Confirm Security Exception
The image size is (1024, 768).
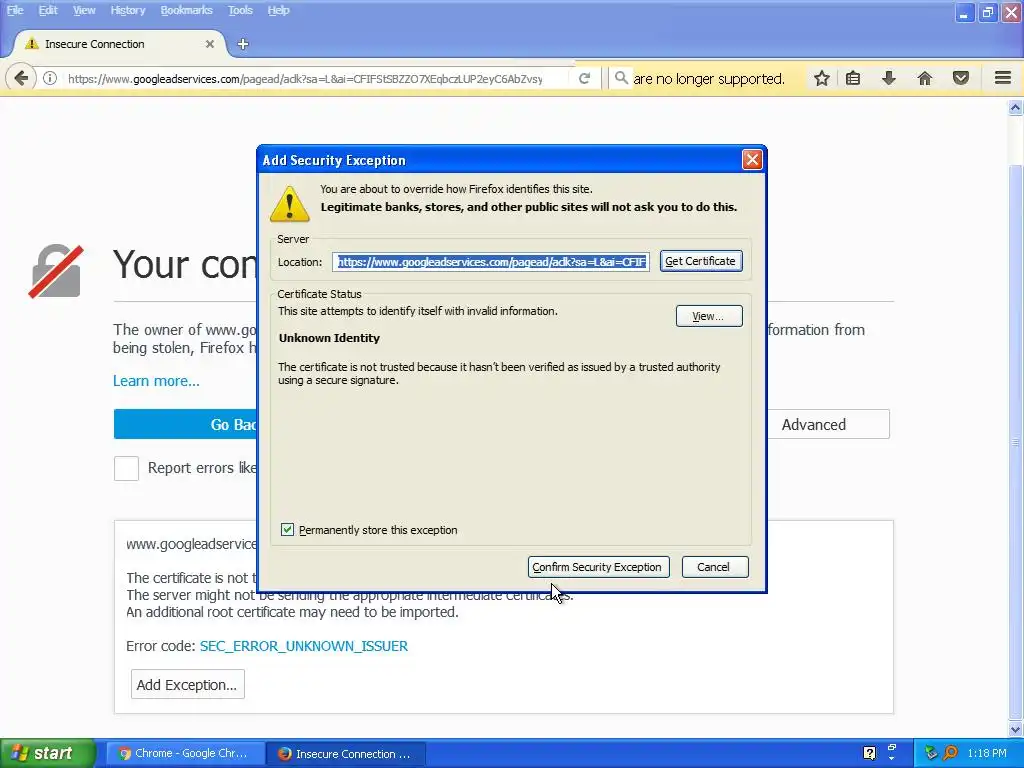(x=598, y=567)
